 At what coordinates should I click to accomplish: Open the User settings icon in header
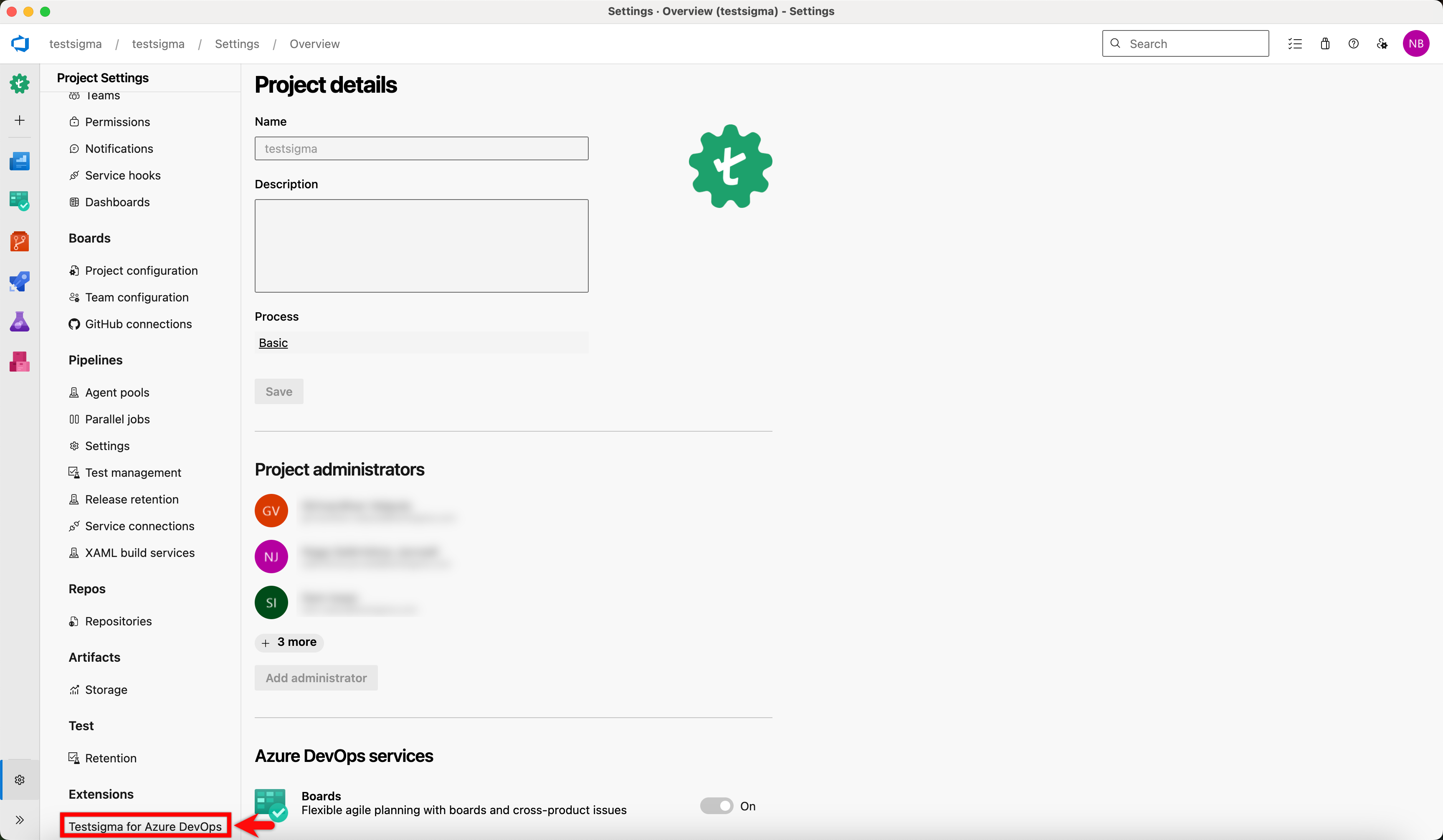pyautogui.click(x=1382, y=43)
